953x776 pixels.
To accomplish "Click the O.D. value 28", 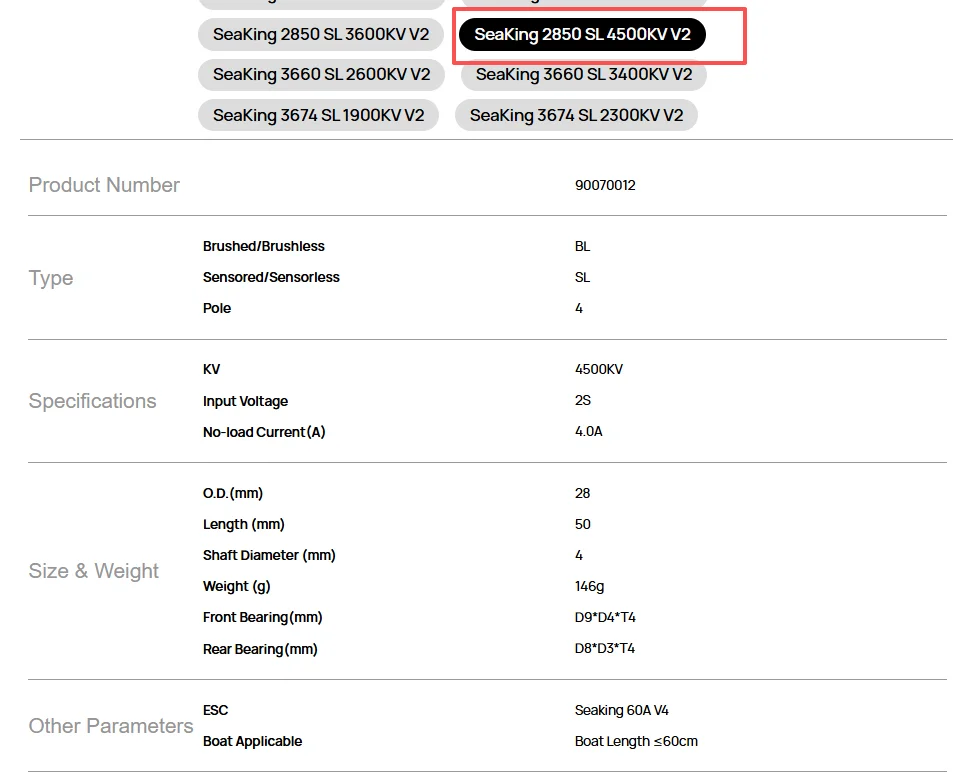I will [x=582, y=493].
